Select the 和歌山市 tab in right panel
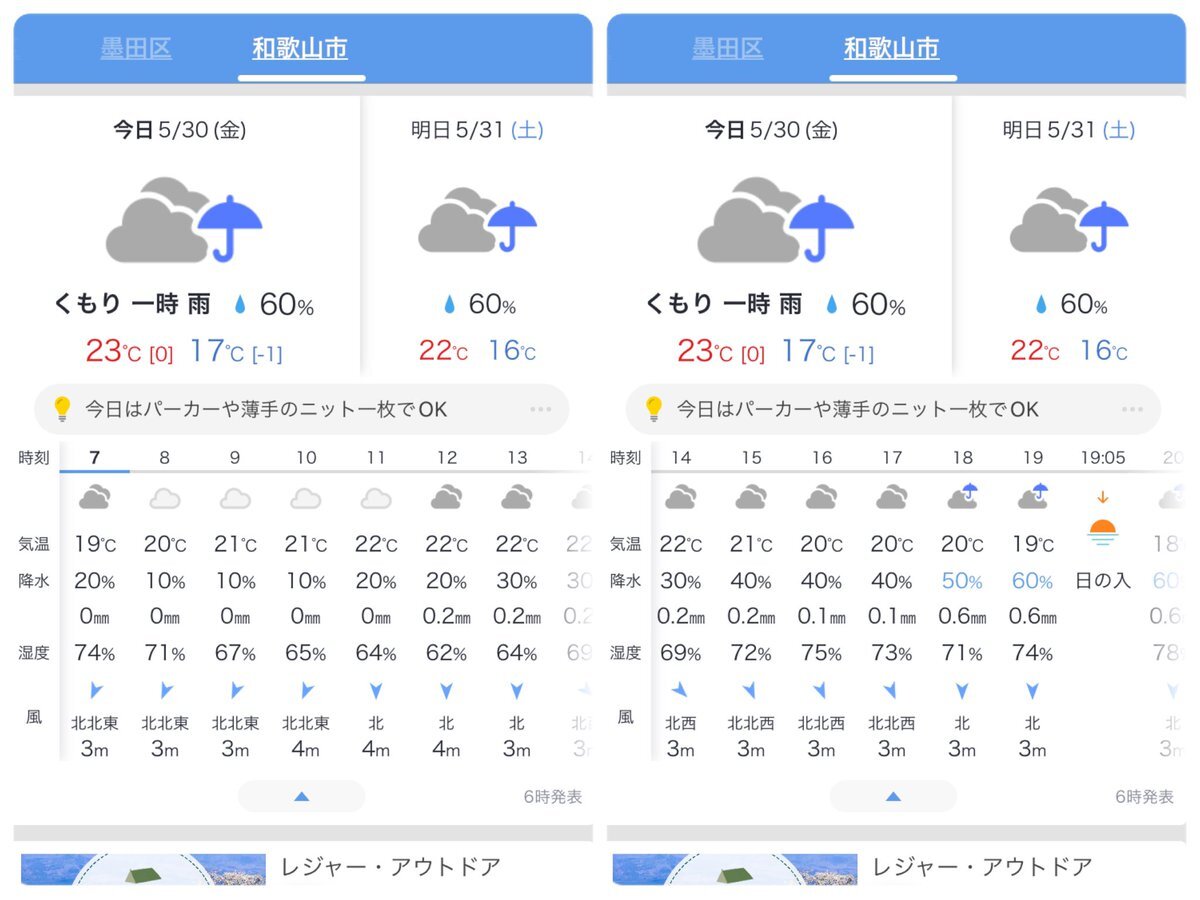Viewport: 1200px width, 900px height. pyautogui.click(x=891, y=48)
